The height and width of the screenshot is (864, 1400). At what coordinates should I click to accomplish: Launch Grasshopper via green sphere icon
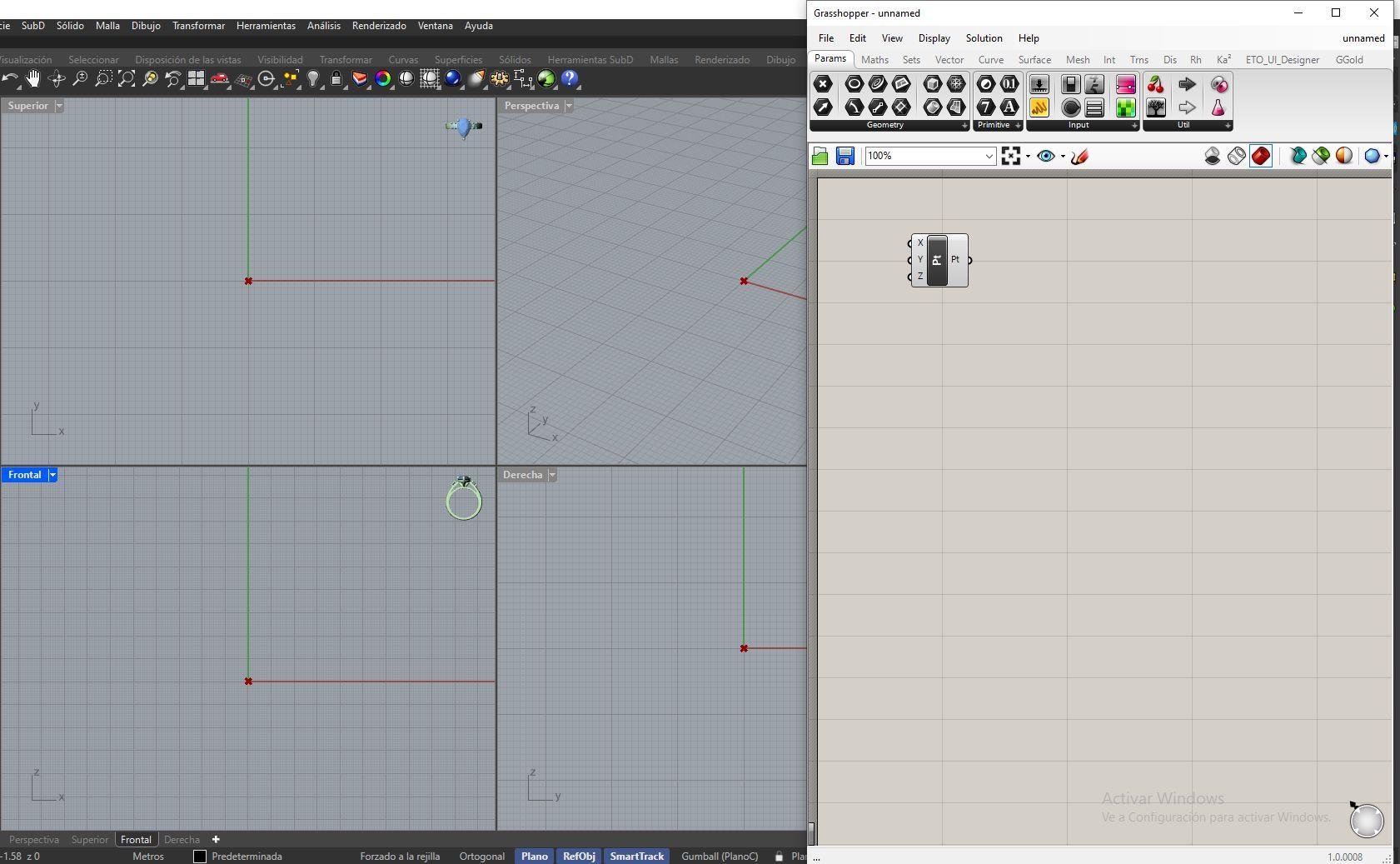click(546, 79)
